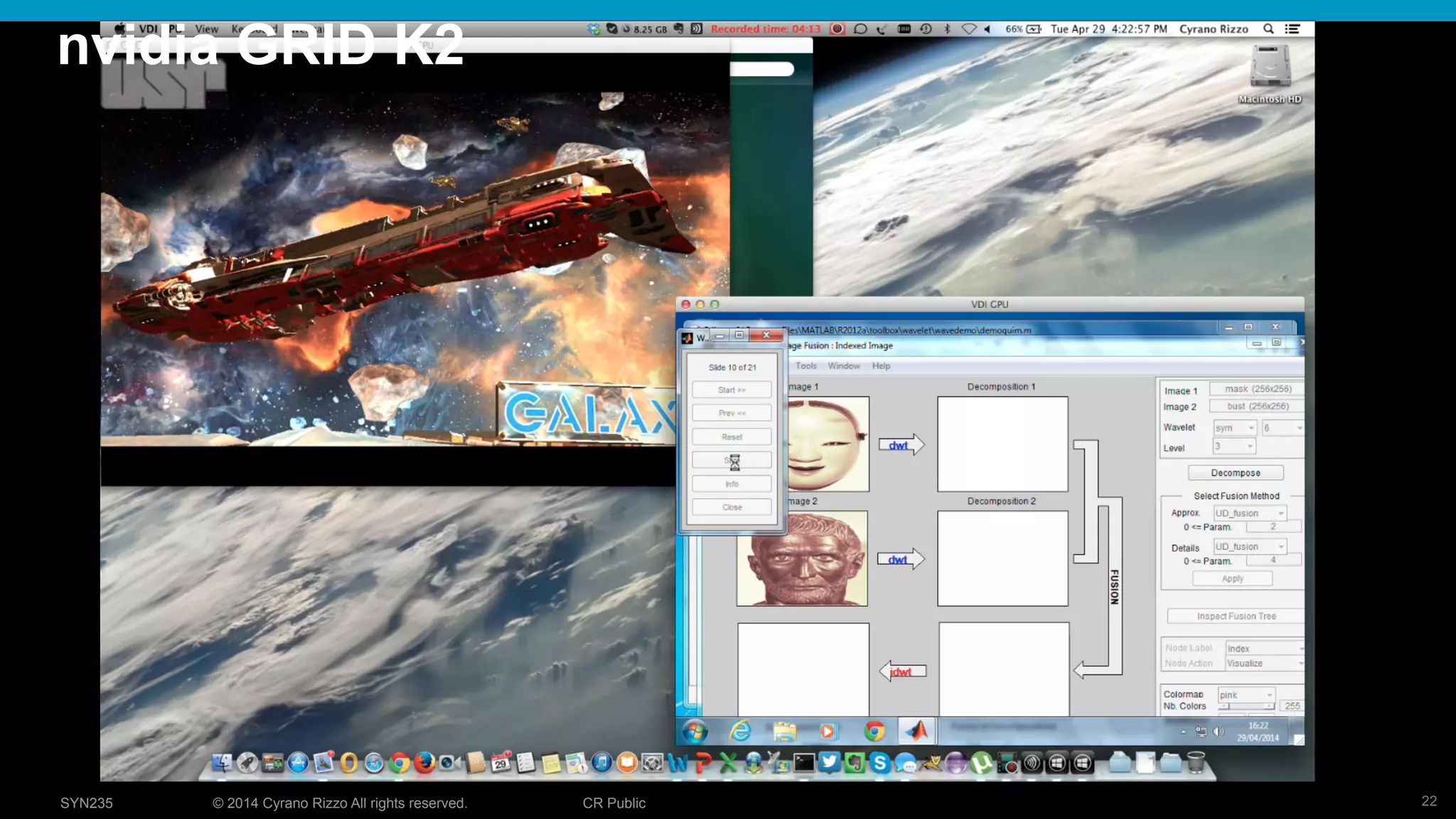Screen dimensions: 1456x819
Task: Open Internet Explorer from the Windows taskbar
Action: point(740,731)
